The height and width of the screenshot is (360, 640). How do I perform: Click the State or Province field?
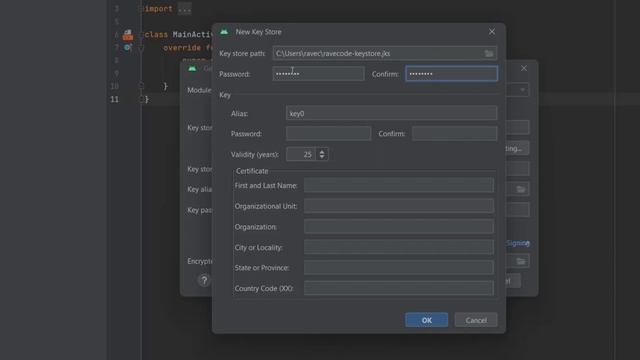coord(399,268)
